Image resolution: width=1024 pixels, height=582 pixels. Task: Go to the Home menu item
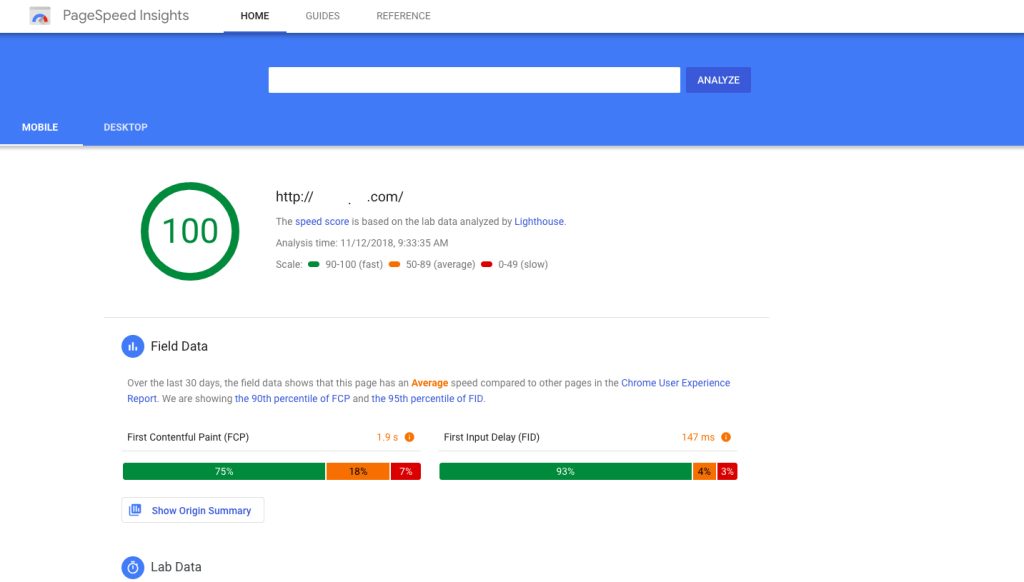coord(255,16)
